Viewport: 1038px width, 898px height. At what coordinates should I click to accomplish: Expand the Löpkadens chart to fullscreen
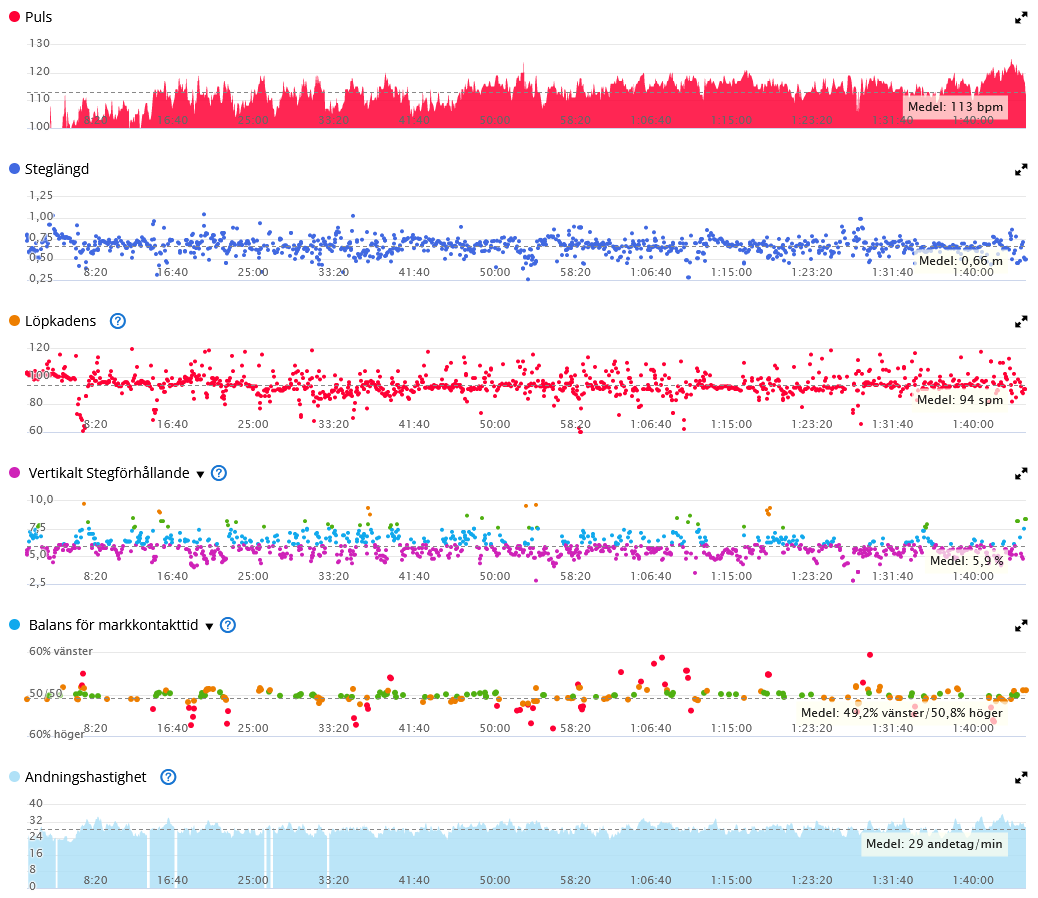(1021, 322)
